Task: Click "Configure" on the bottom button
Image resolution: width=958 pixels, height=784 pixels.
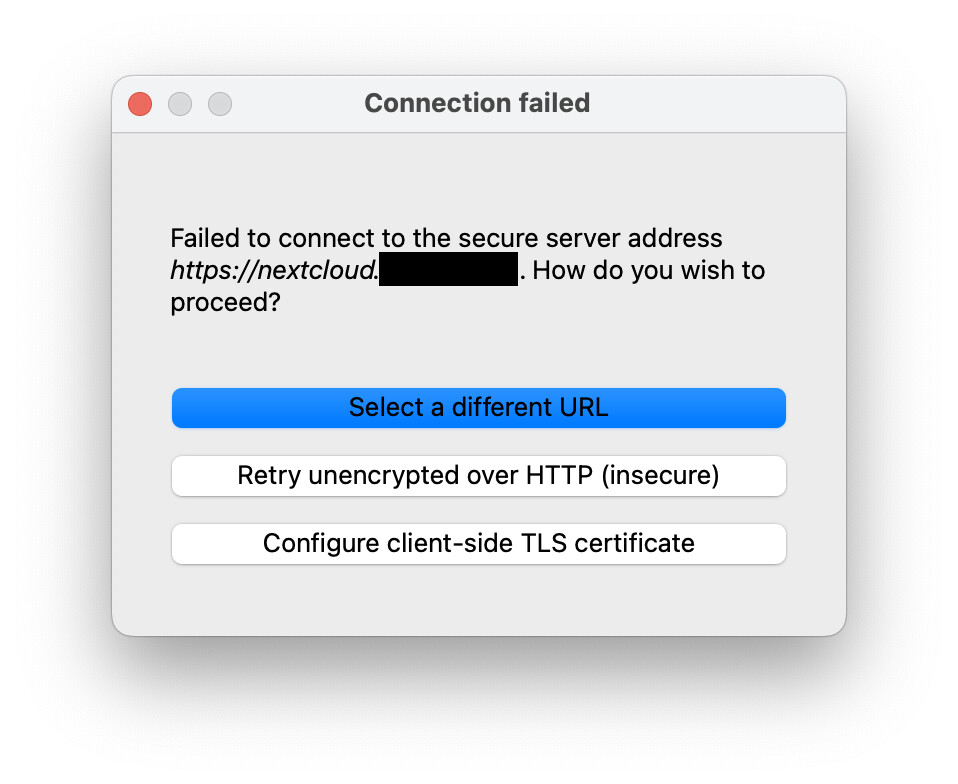Action: pos(320,544)
